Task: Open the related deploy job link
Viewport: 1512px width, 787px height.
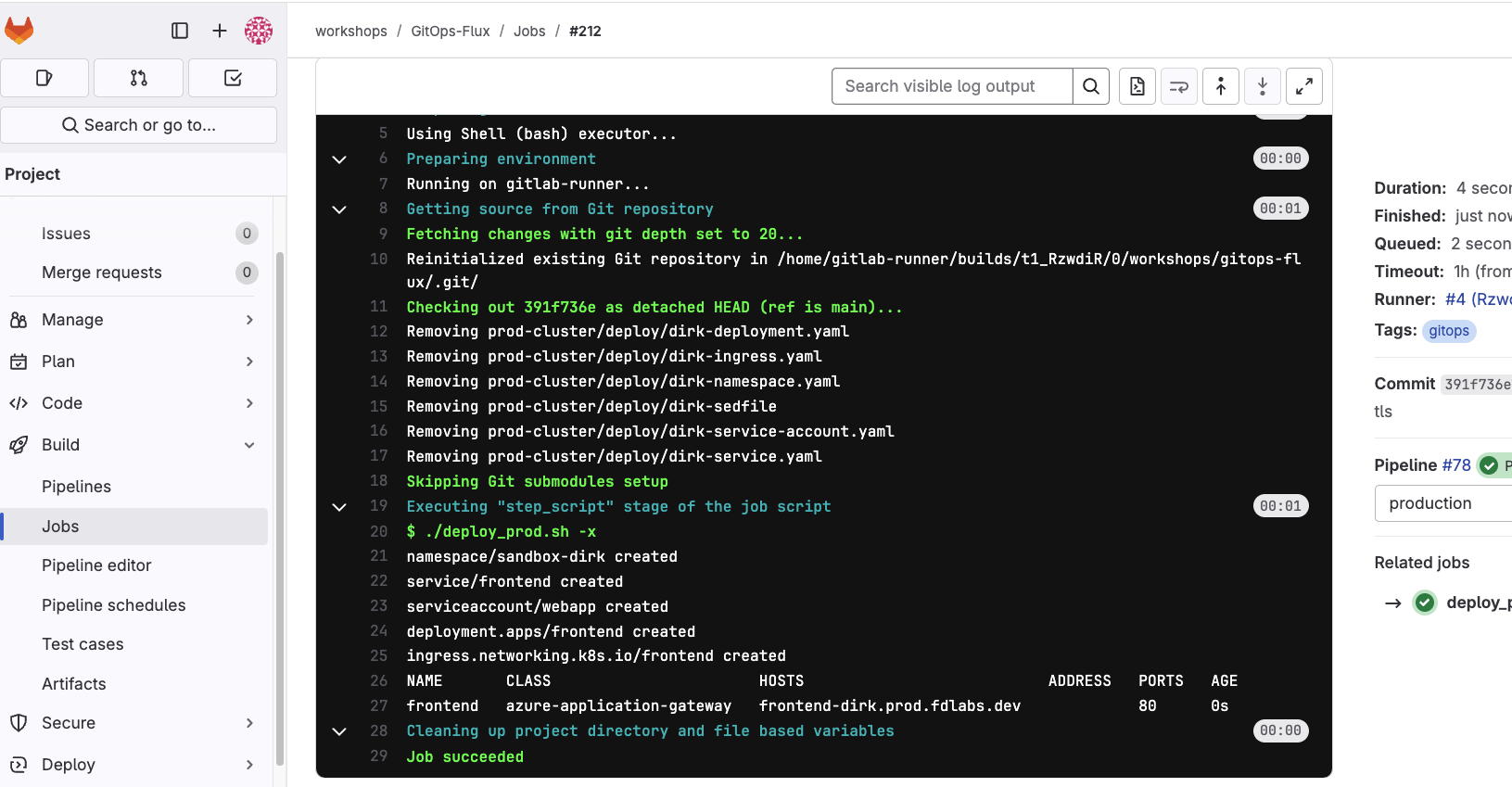Action: click(x=1479, y=603)
